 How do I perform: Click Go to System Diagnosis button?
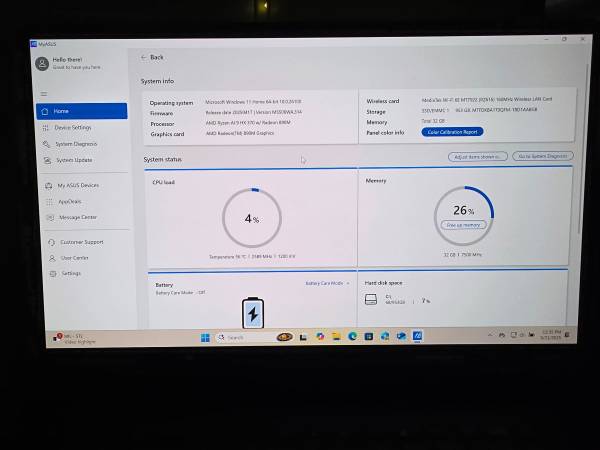point(541,157)
